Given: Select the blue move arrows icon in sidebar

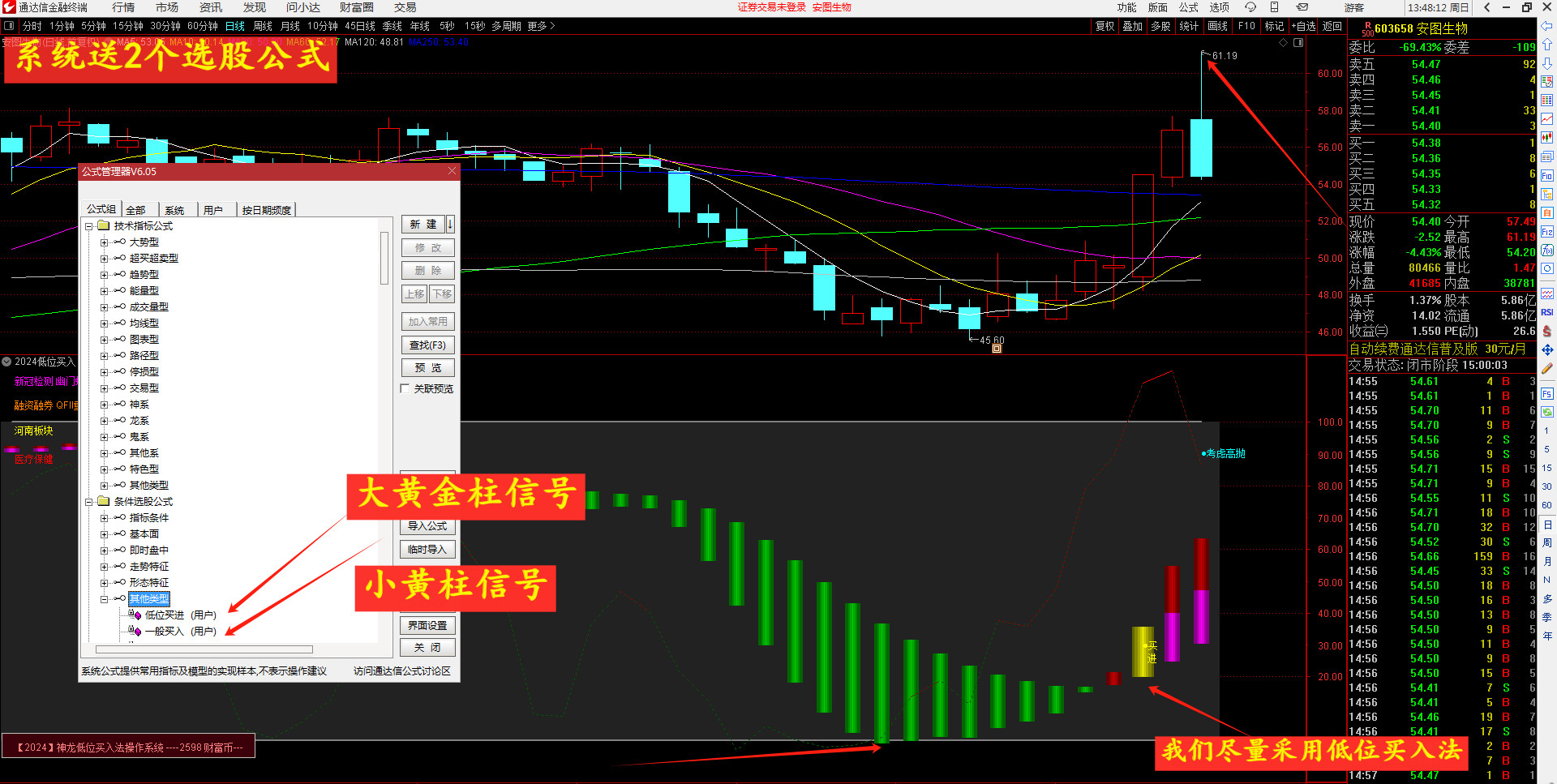Looking at the screenshot, I should pos(1547,349).
